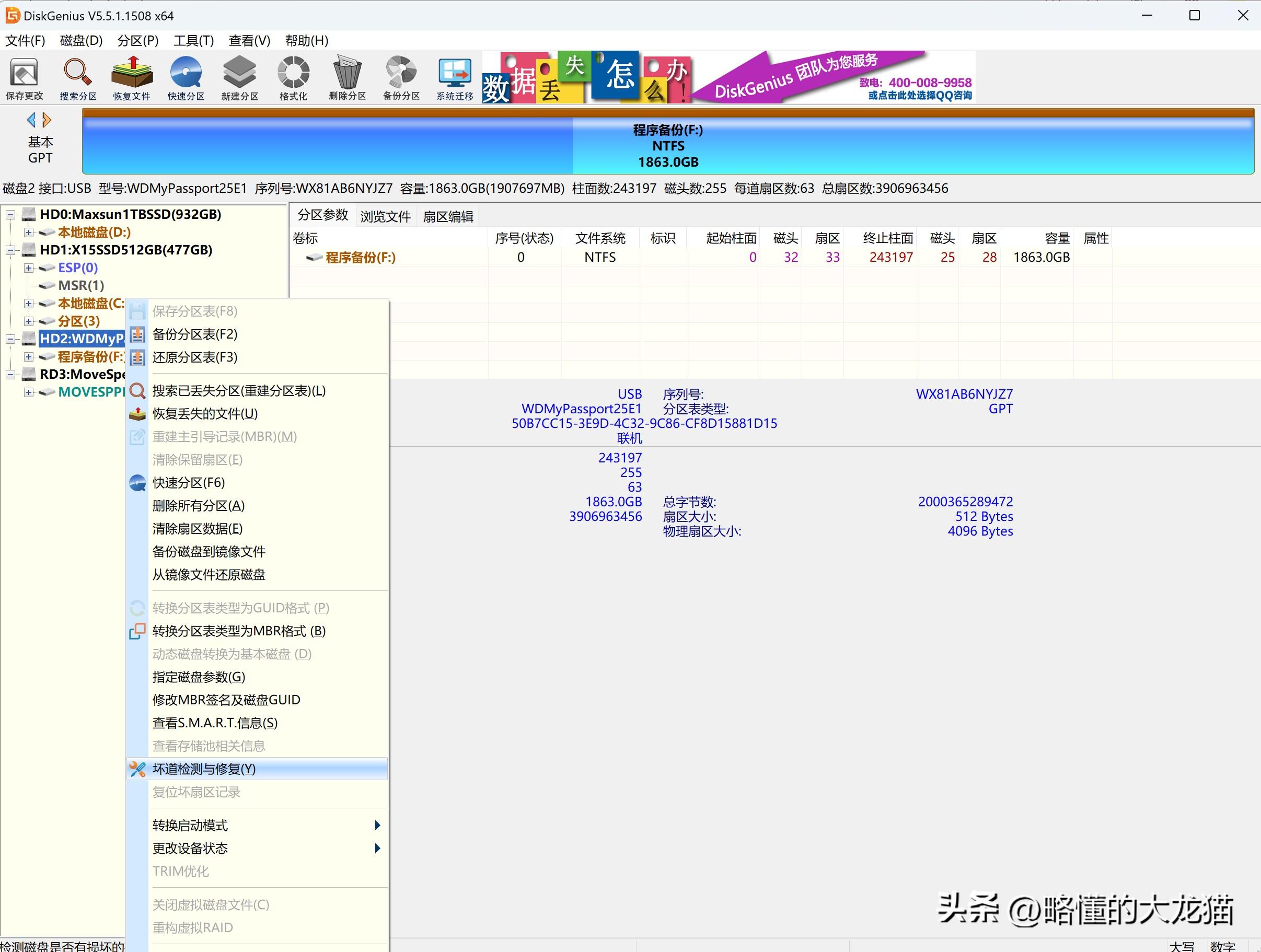Choose 查看S.M.A.R.T.信息(S) menu entry
This screenshot has width=1261, height=952.
click(x=257, y=723)
